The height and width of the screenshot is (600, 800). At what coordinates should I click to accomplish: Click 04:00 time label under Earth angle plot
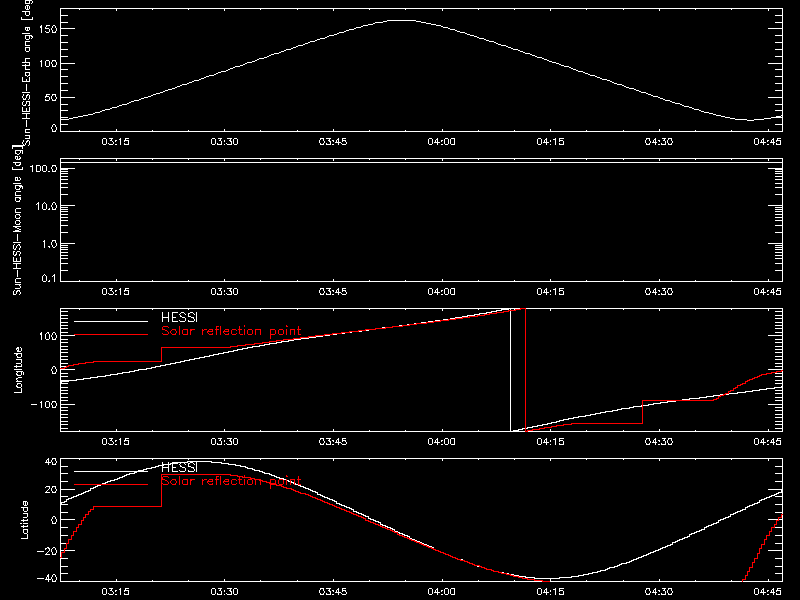point(441,142)
